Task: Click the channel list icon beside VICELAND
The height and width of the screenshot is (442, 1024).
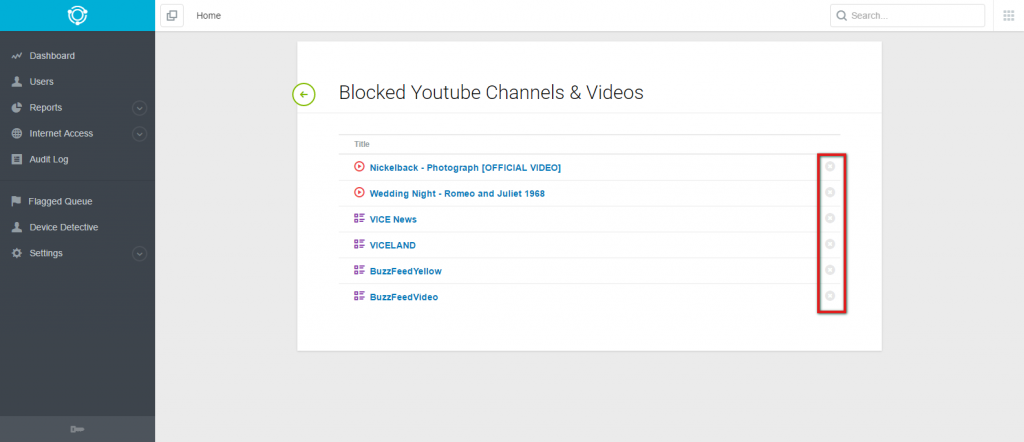Action: pyautogui.click(x=359, y=244)
